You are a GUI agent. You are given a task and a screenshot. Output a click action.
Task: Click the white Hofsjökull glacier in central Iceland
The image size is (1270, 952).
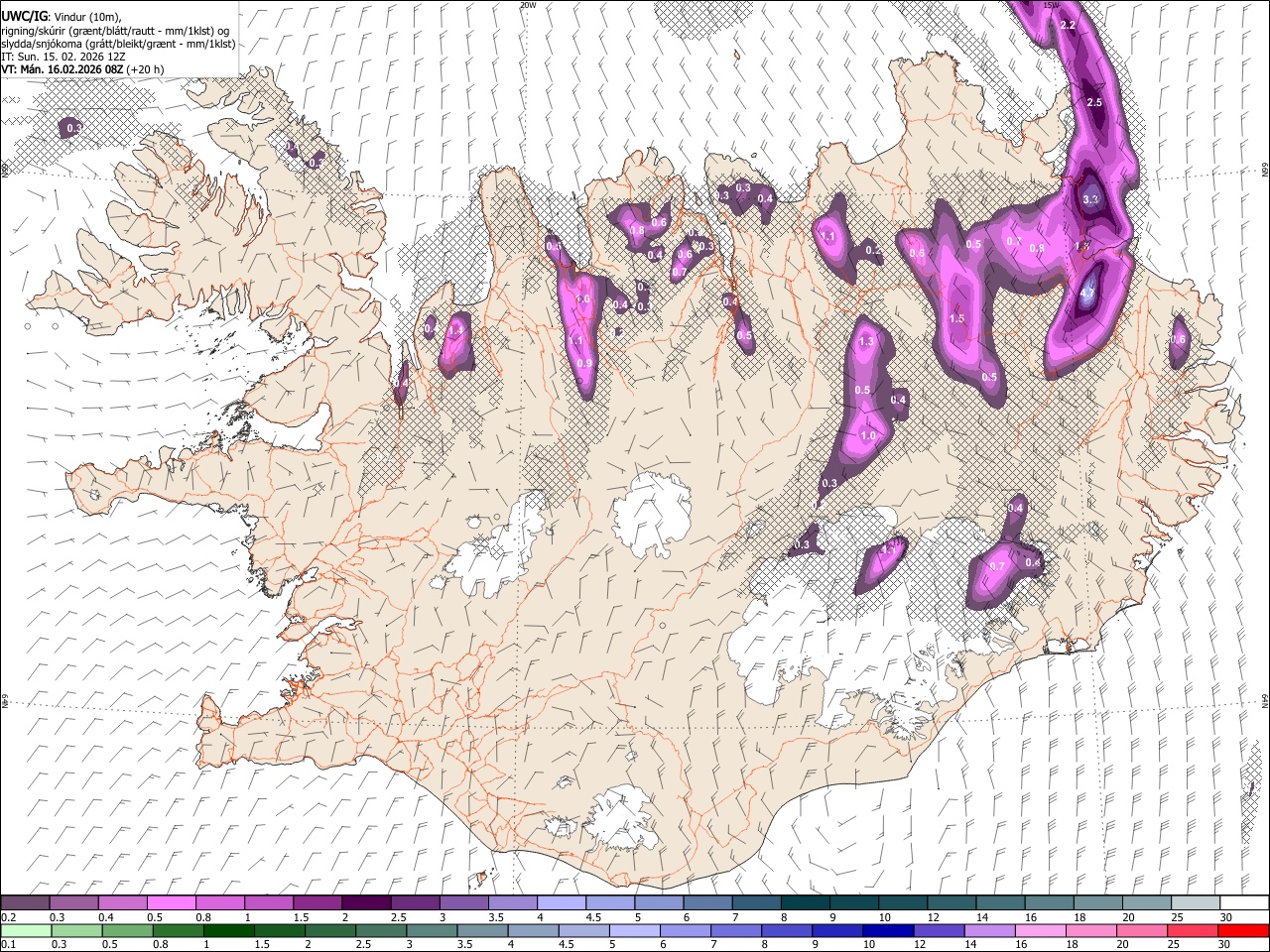click(652, 513)
